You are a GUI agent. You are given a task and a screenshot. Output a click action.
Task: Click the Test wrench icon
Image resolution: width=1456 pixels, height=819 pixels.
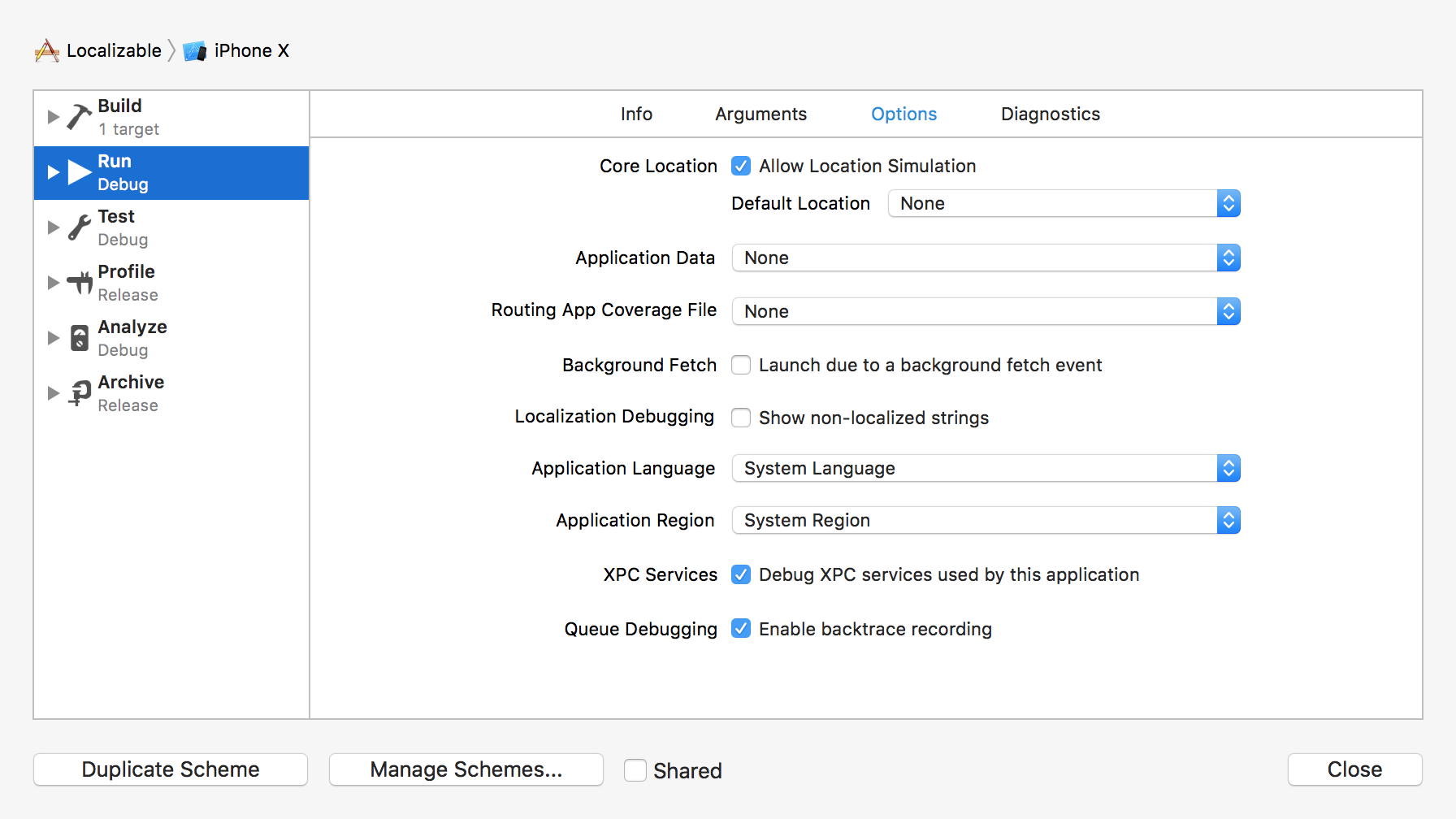click(x=79, y=227)
